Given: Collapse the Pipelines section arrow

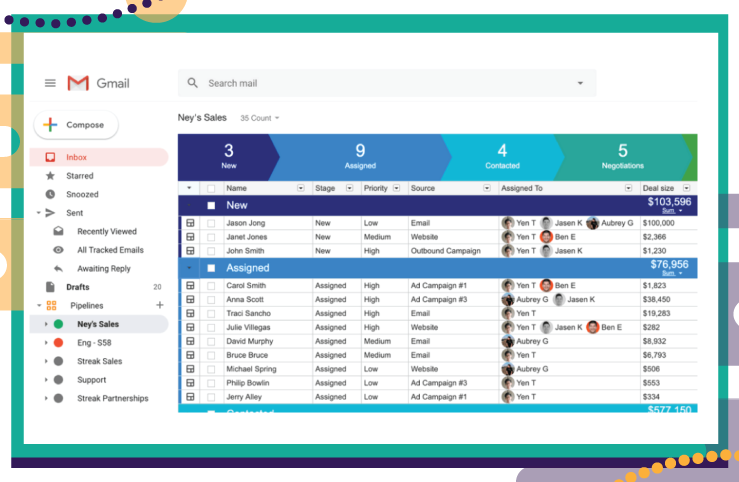Looking at the screenshot, I should point(39,305).
